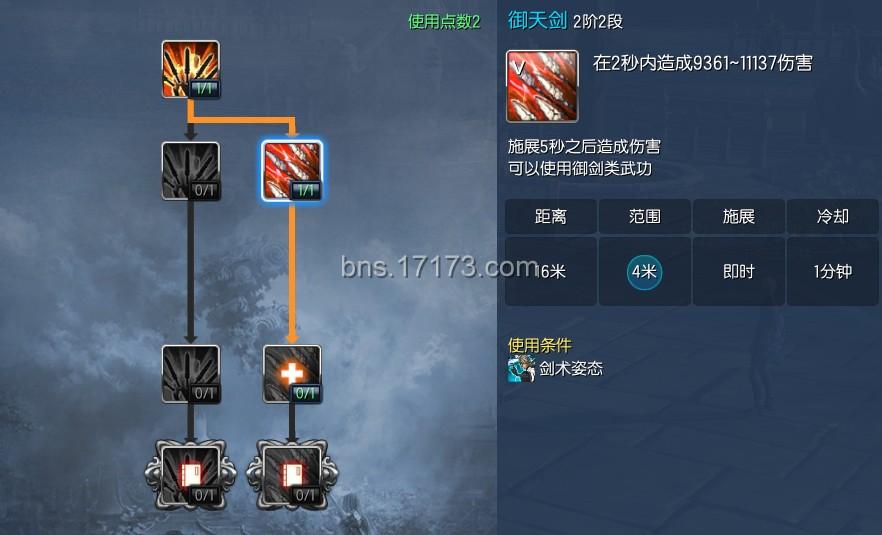This screenshot has width=882, height=535.
Task: Click the 御天剑 skill title
Action: [x=537, y=20]
